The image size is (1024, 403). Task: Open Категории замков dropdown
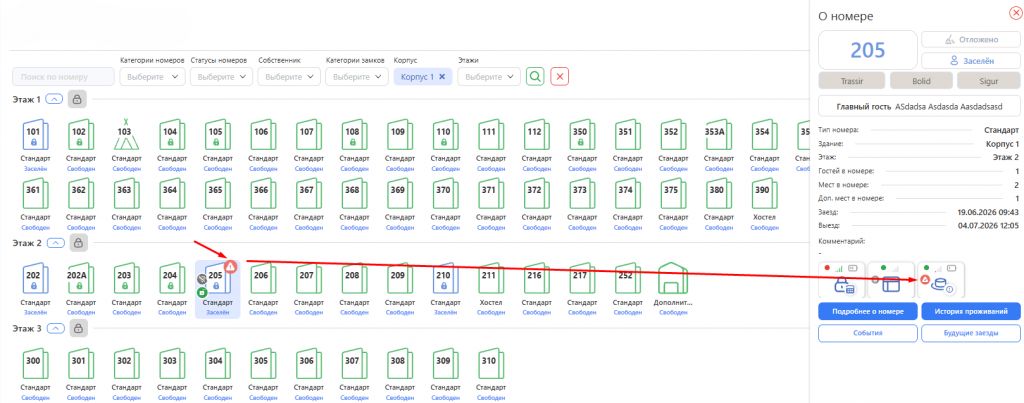(x=357, y=76)
